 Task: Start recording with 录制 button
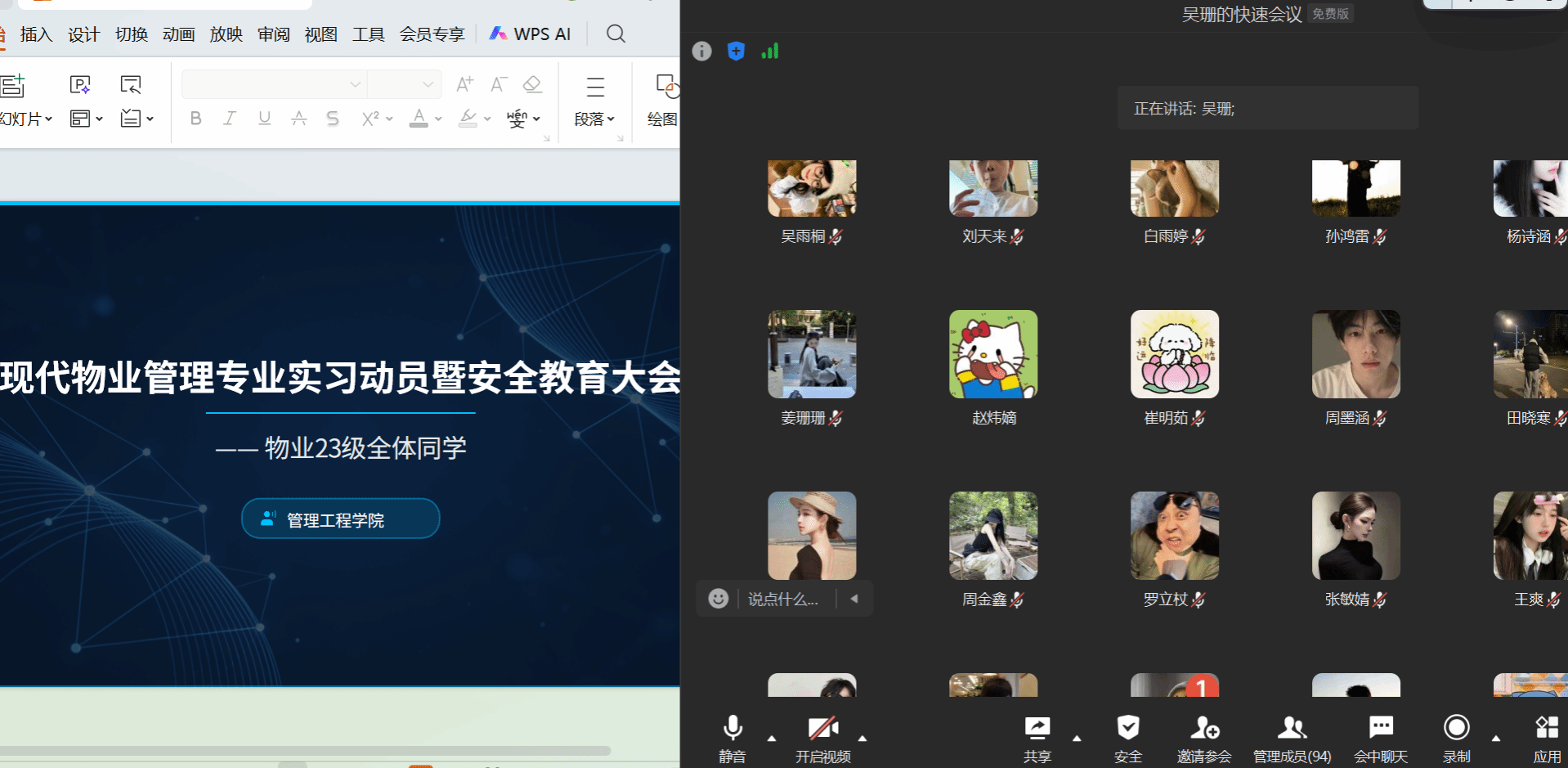[x=1456, y=738]
